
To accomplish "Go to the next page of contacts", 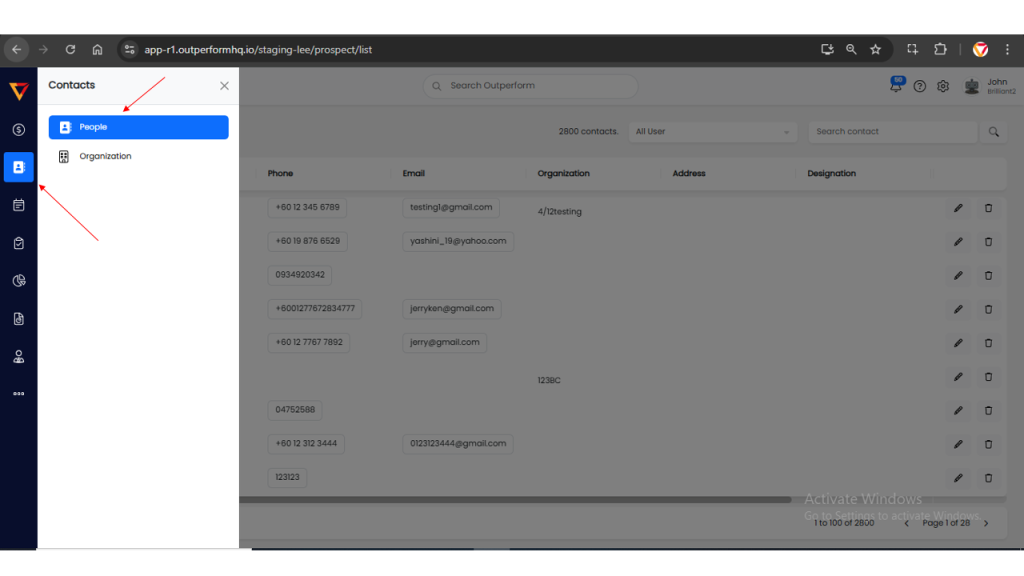I will [986, 523].
